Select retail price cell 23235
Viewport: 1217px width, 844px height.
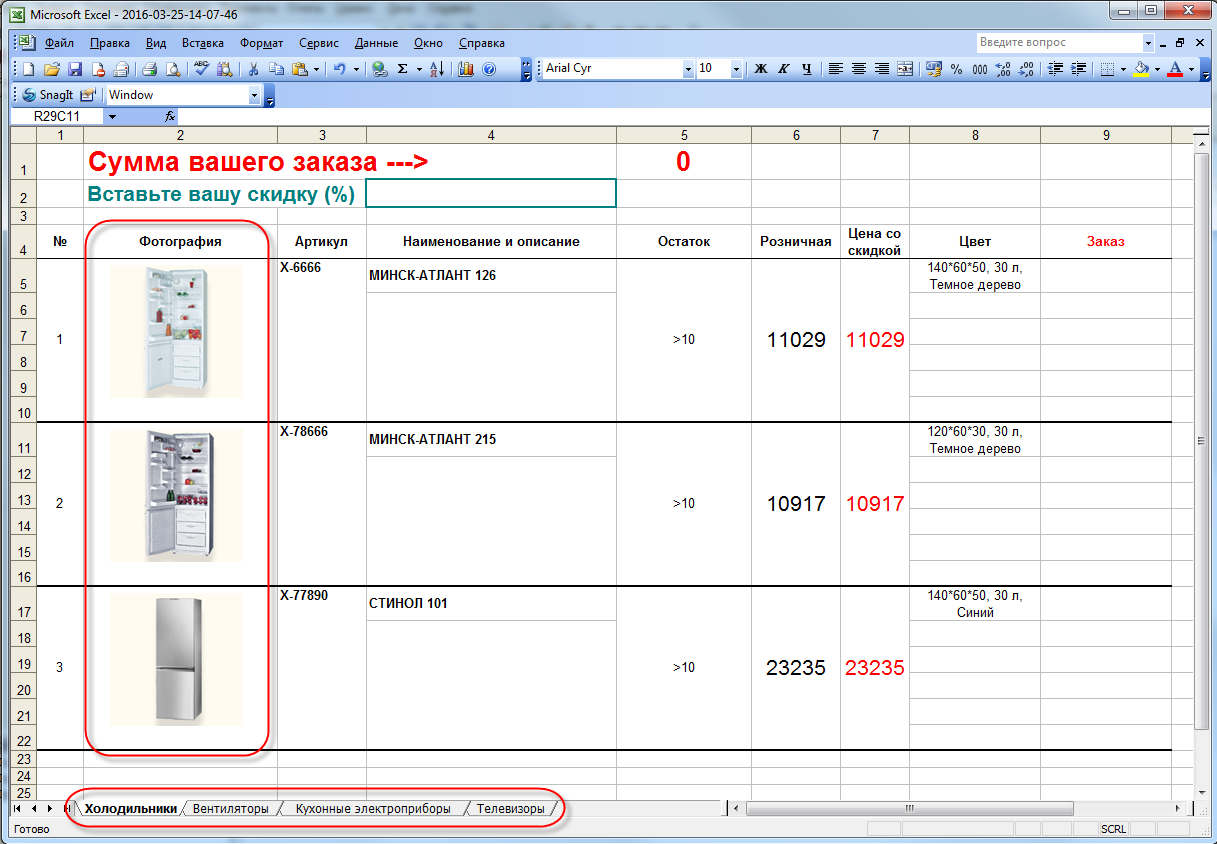(796, 667)
